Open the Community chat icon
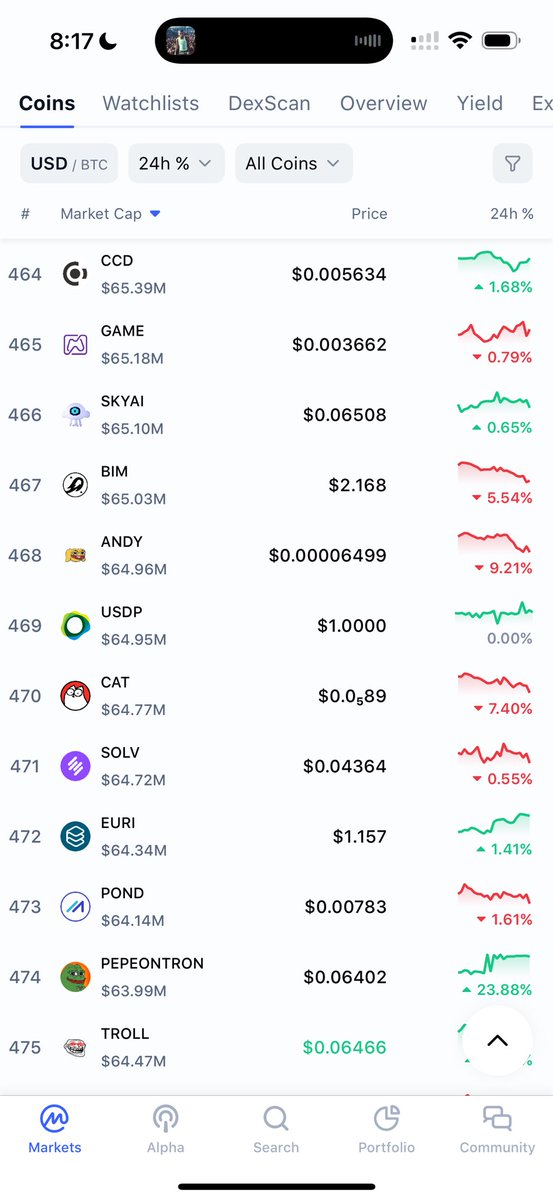Screen dimensions: 553x1200 pyautogui.click(x=497, y=1129)
